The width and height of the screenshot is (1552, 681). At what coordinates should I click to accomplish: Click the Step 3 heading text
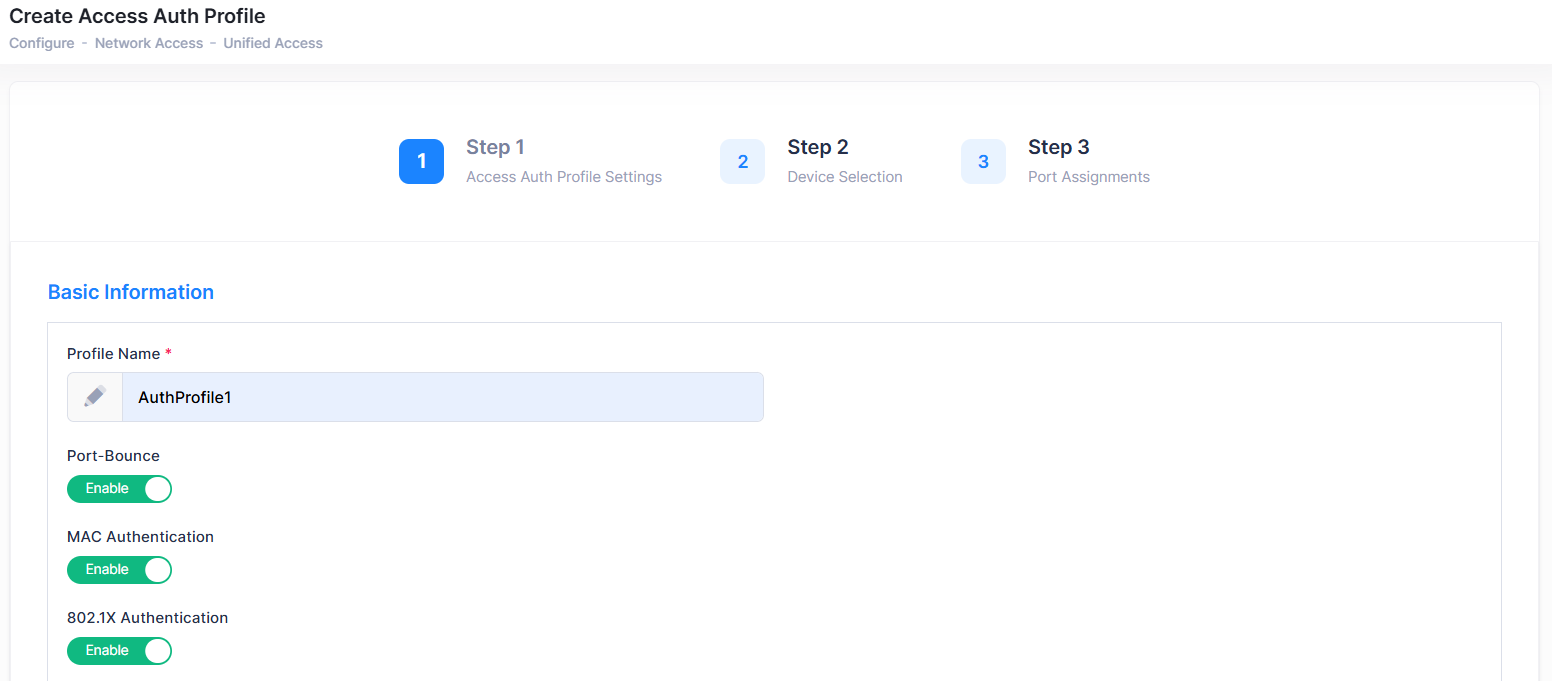(1058, 146)
